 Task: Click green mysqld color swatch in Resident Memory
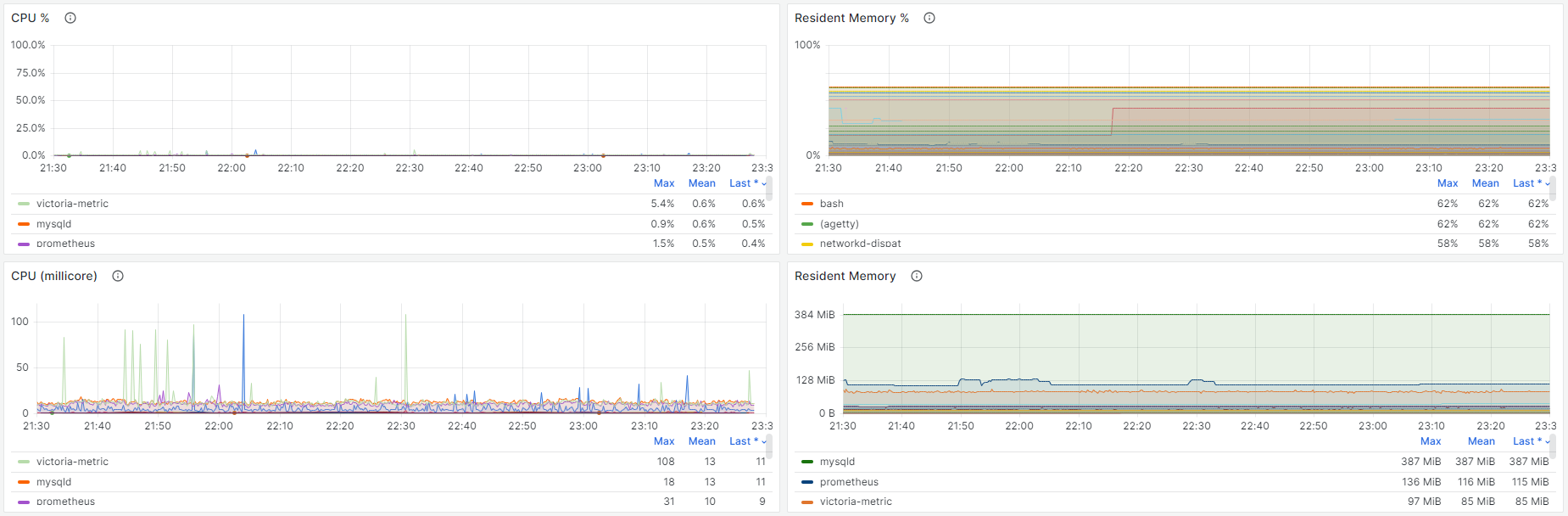(807, 462)
